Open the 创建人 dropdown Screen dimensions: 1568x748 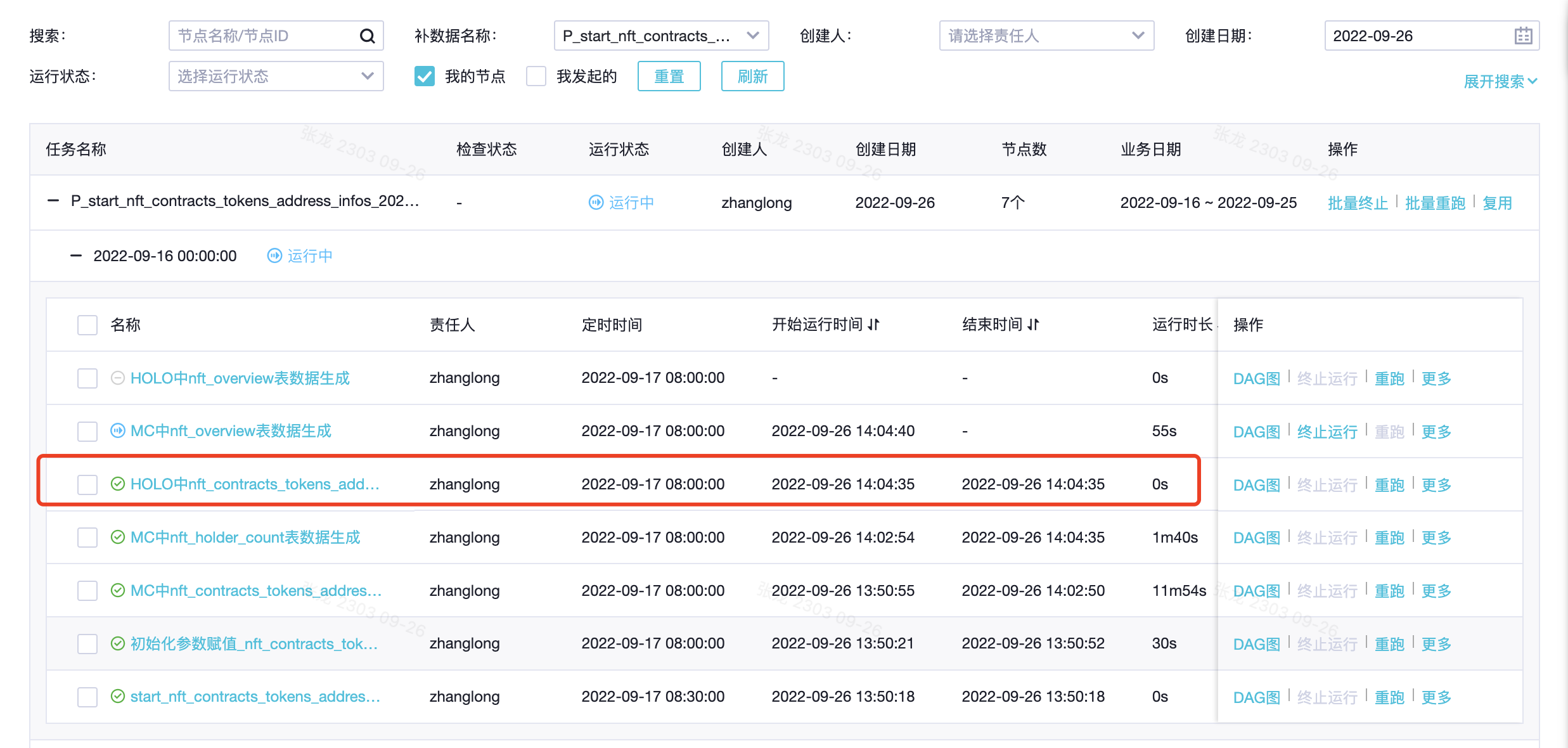tap(1046, 35)
